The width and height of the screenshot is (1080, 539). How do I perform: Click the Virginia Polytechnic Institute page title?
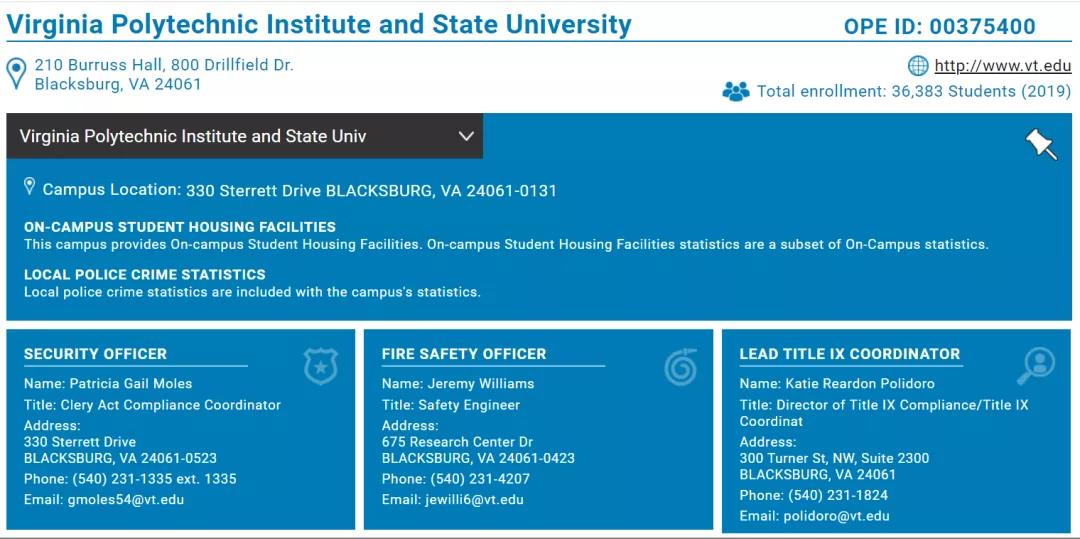click(x=319, y=25)
